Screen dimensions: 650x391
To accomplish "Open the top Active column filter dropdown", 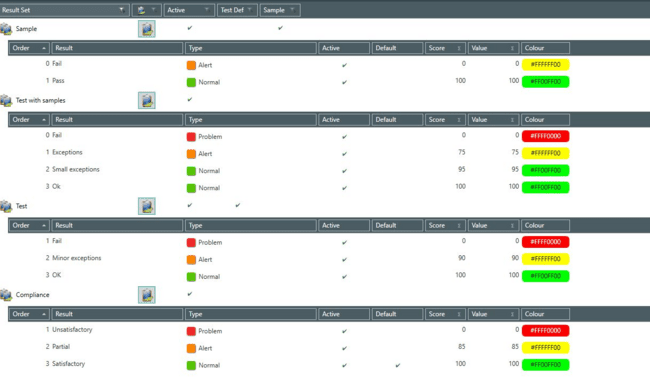I will pyautogui.click(x=206, y=10).
